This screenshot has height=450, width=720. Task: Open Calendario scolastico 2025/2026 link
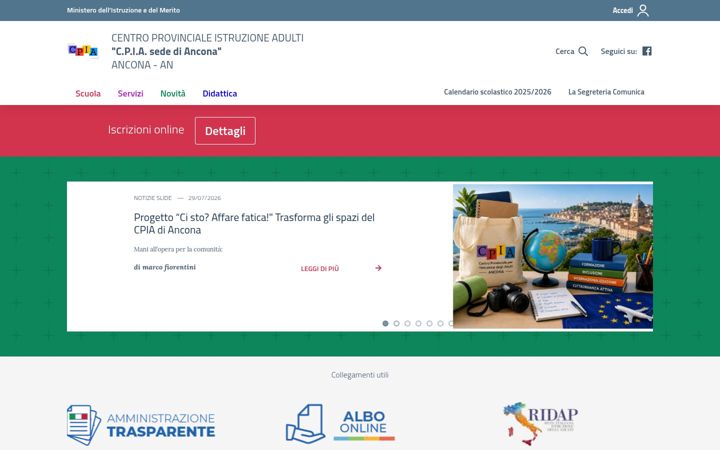497,92
